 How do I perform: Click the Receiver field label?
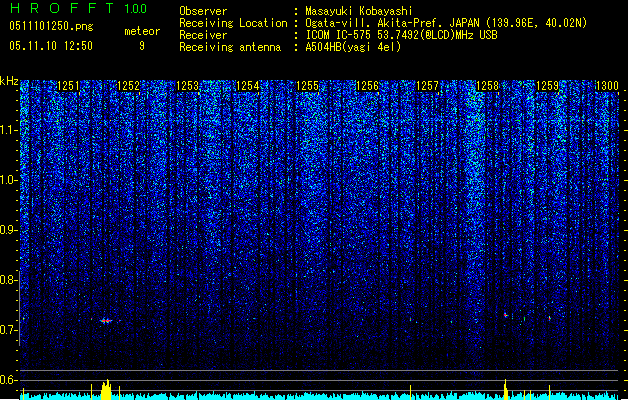tap(203, 35)
